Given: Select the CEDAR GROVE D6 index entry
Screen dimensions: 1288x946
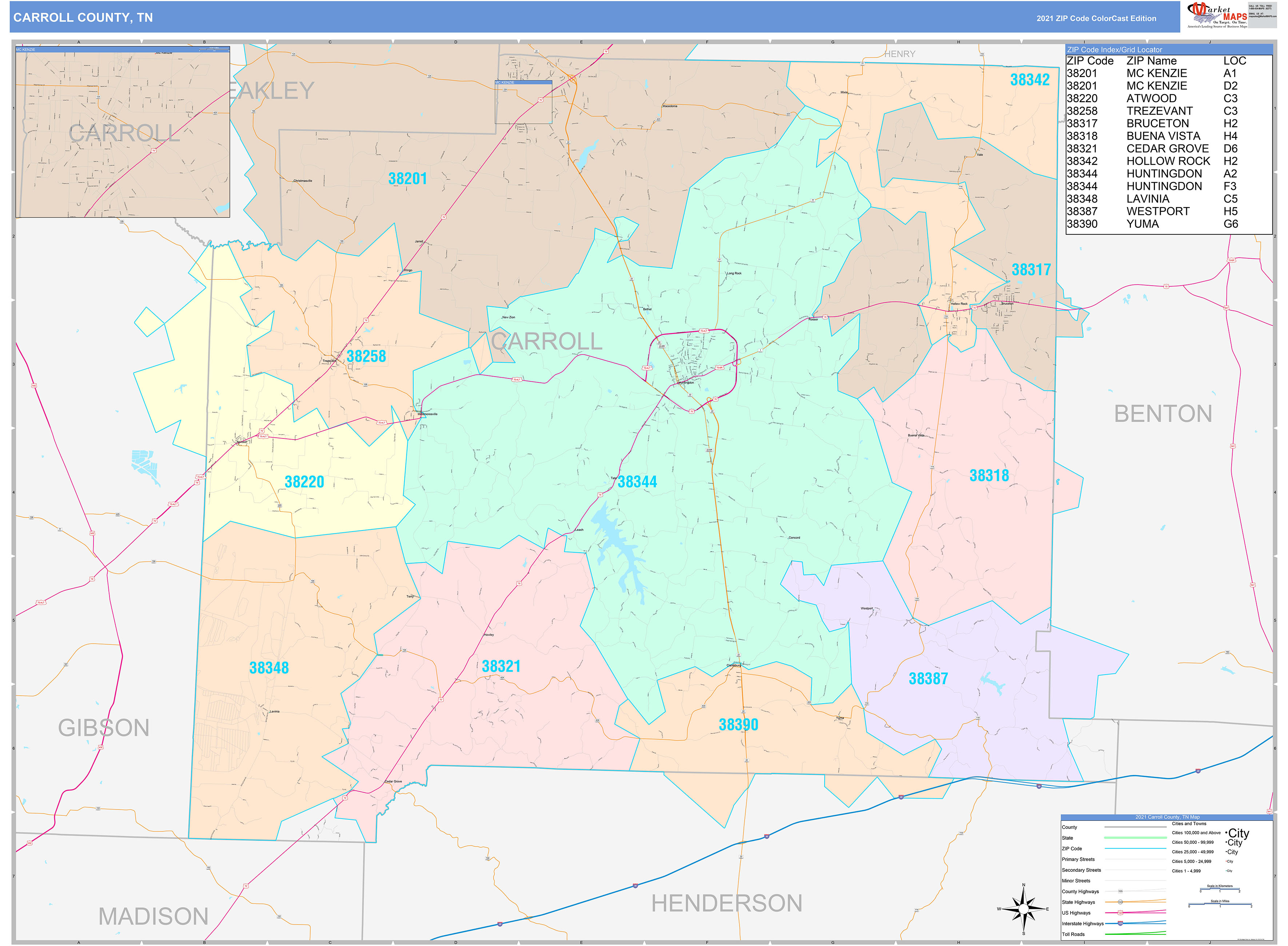Looking at the screenshot, I should click(x=1168, y=148).
